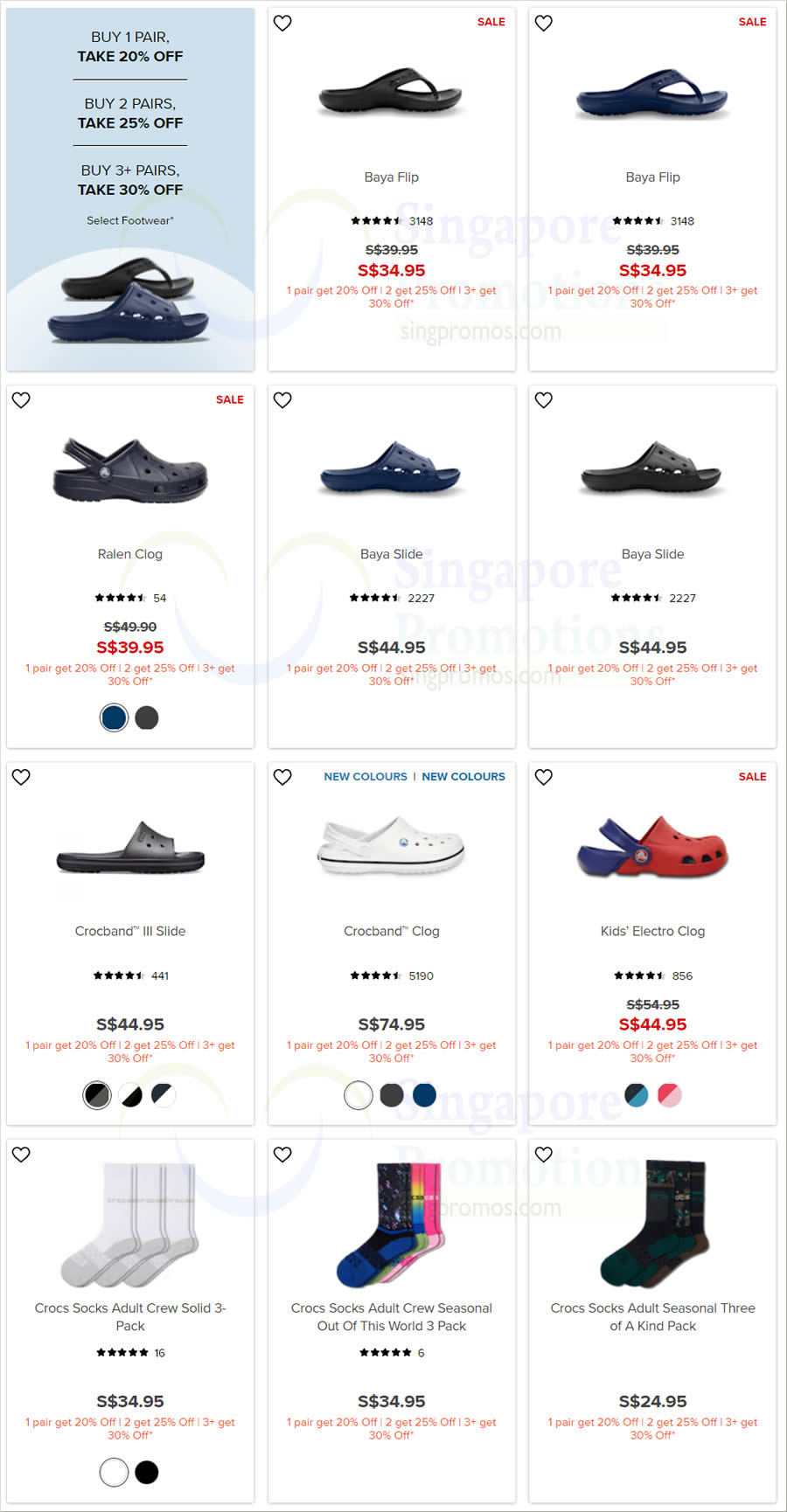Click the wishlist heart on navy Baya Flip
This screenshot has height=1512, width=787.
(x=544, y=23)
